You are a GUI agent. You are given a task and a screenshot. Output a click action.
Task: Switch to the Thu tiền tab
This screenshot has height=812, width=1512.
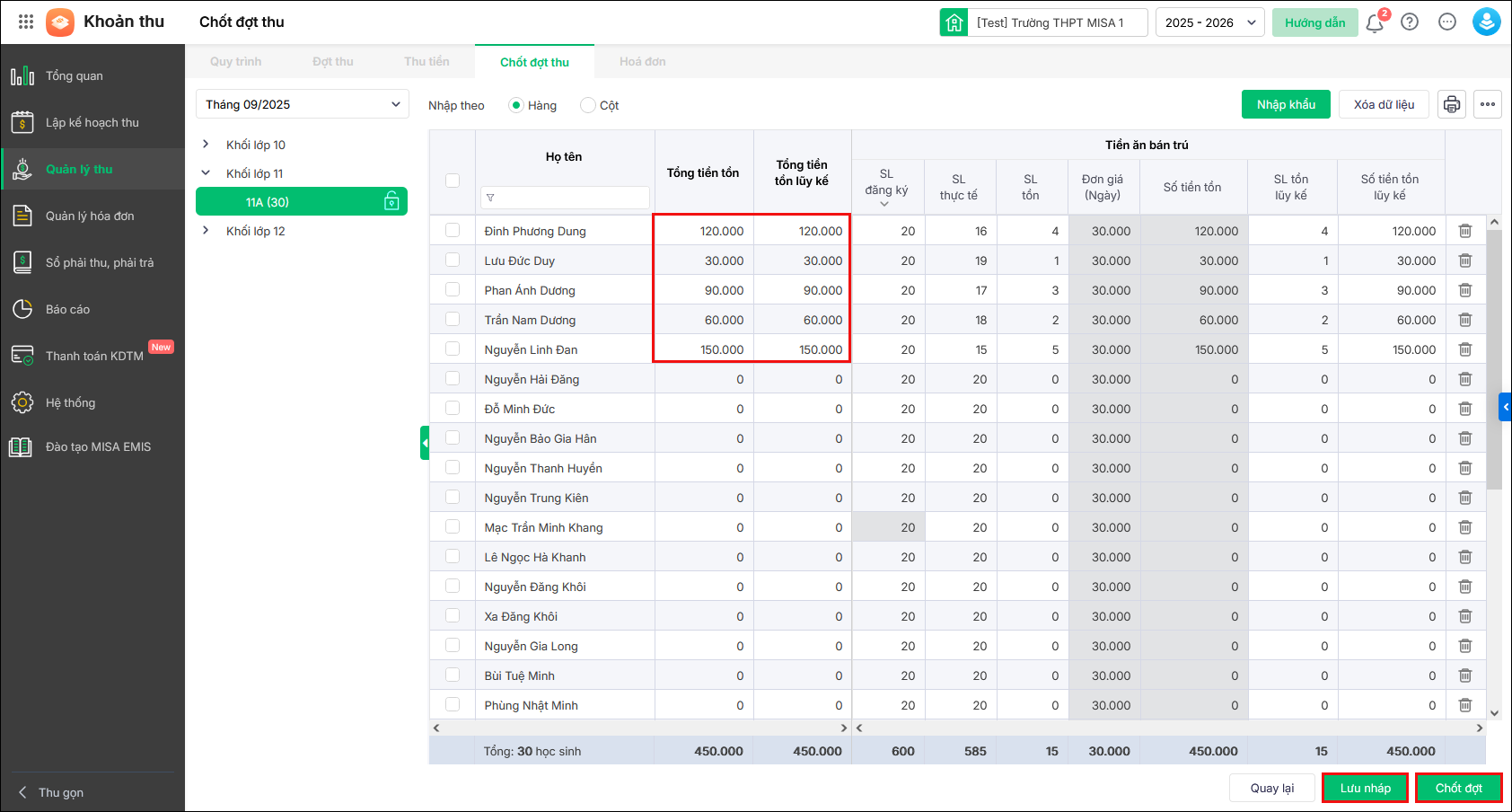click(426, 62)
